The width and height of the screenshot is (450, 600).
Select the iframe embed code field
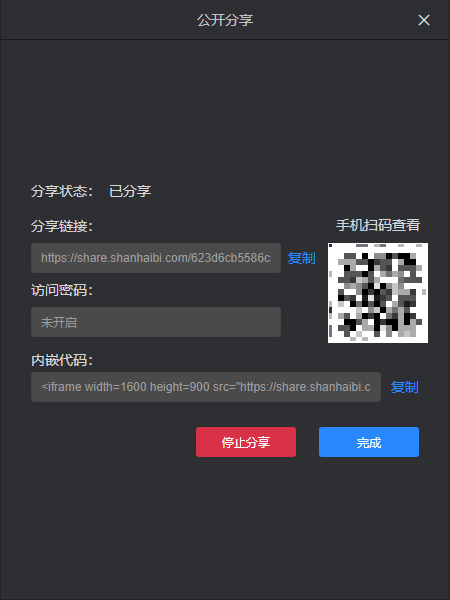206,387
